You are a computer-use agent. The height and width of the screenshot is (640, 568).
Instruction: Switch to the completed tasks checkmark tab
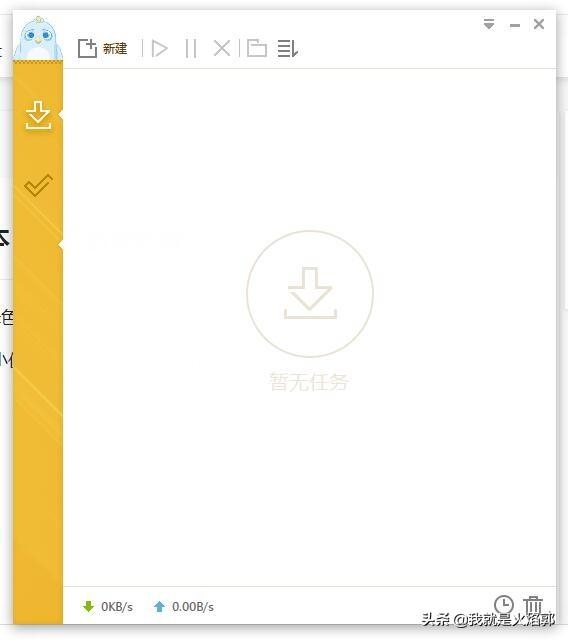tap(38, 185)
